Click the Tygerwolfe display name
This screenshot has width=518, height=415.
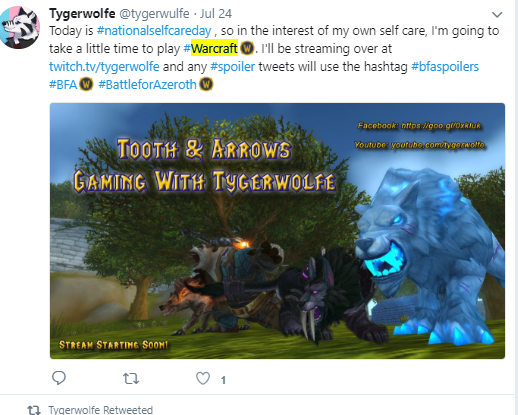click(x=82, y=13)
